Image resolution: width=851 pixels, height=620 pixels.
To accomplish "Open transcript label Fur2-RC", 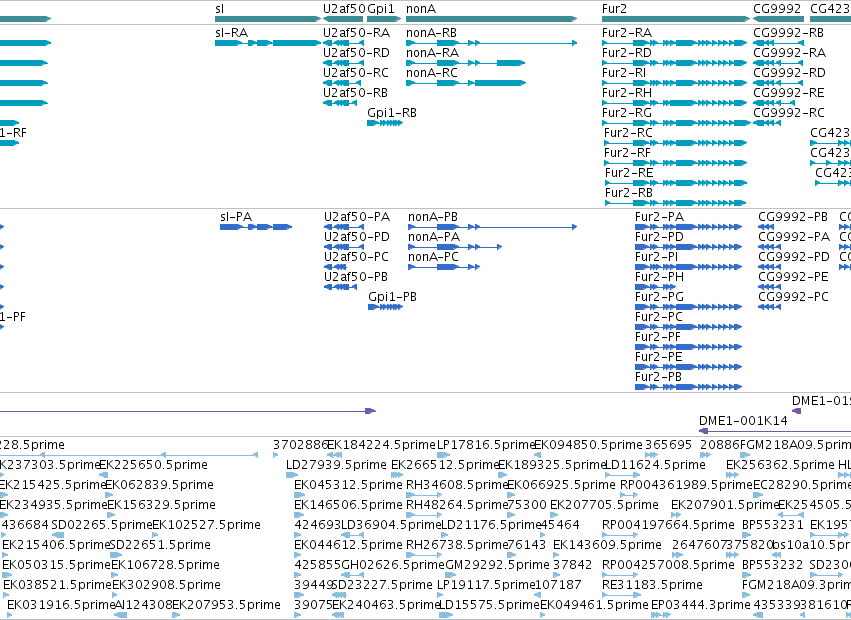I will 628,133.
